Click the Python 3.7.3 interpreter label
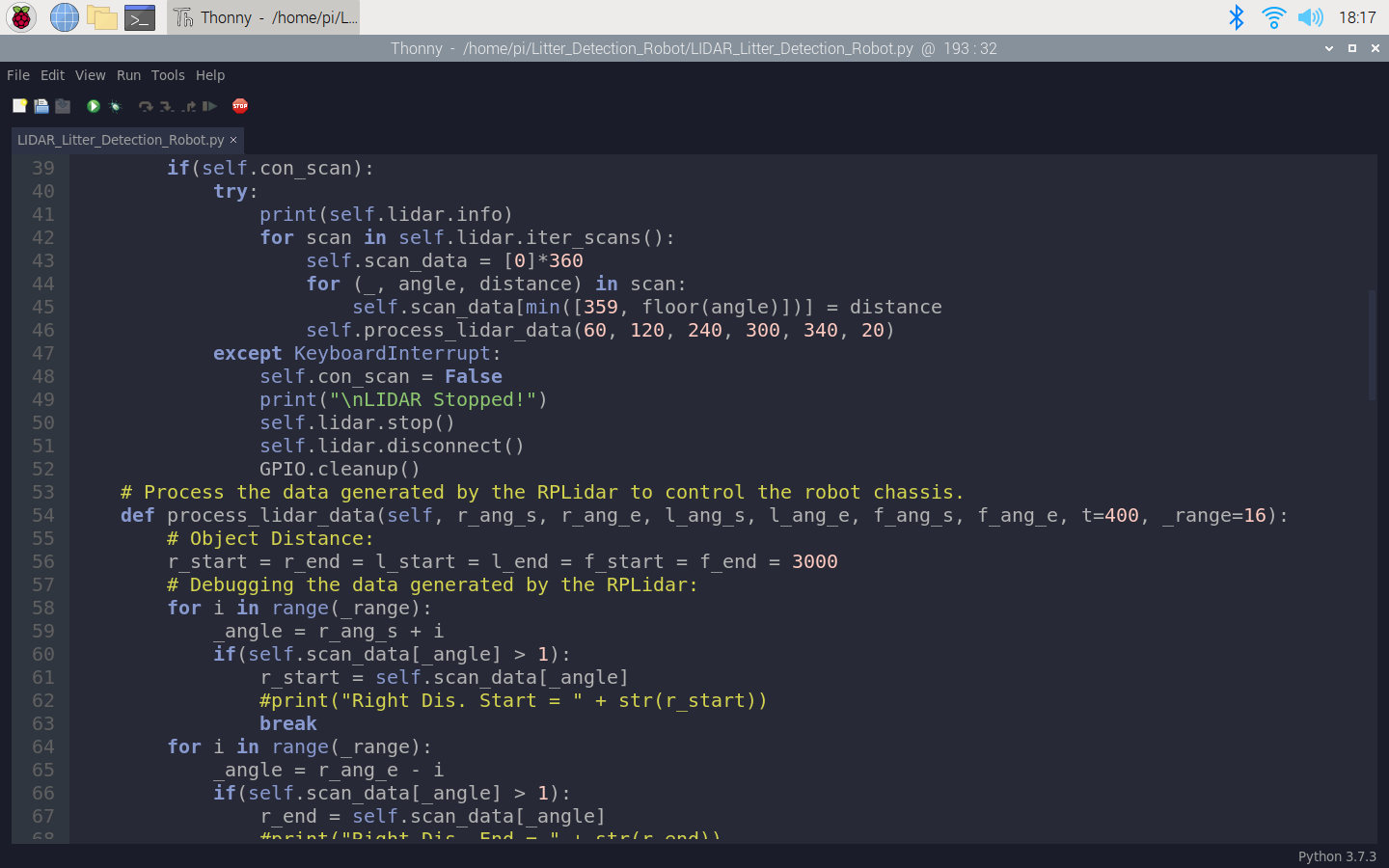Viewport: 1389px width, 868px height. [1336, 856]
